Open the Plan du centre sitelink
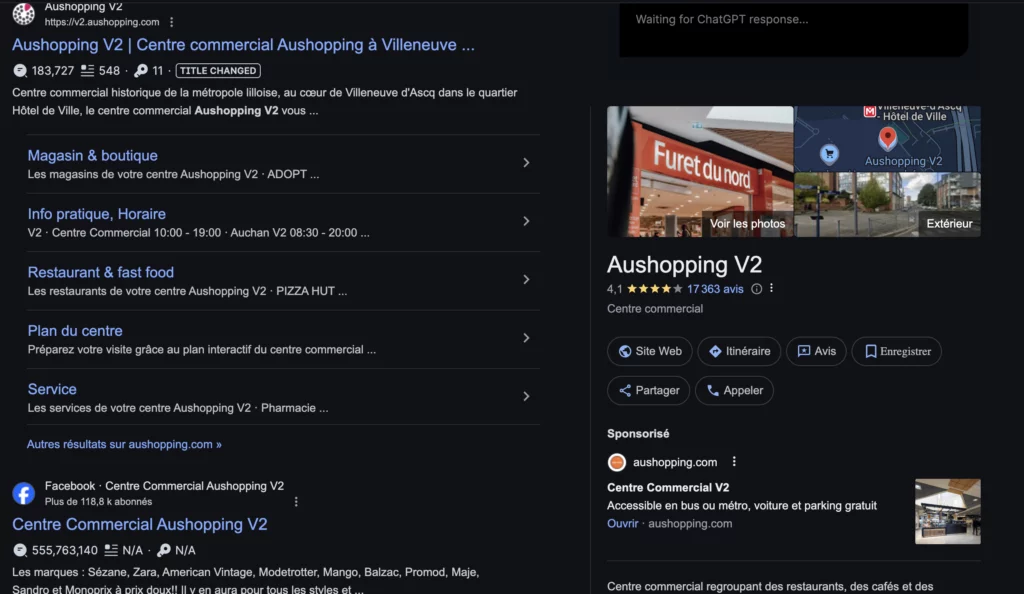This screenshot has height=594, width=1024. [75, 331]
